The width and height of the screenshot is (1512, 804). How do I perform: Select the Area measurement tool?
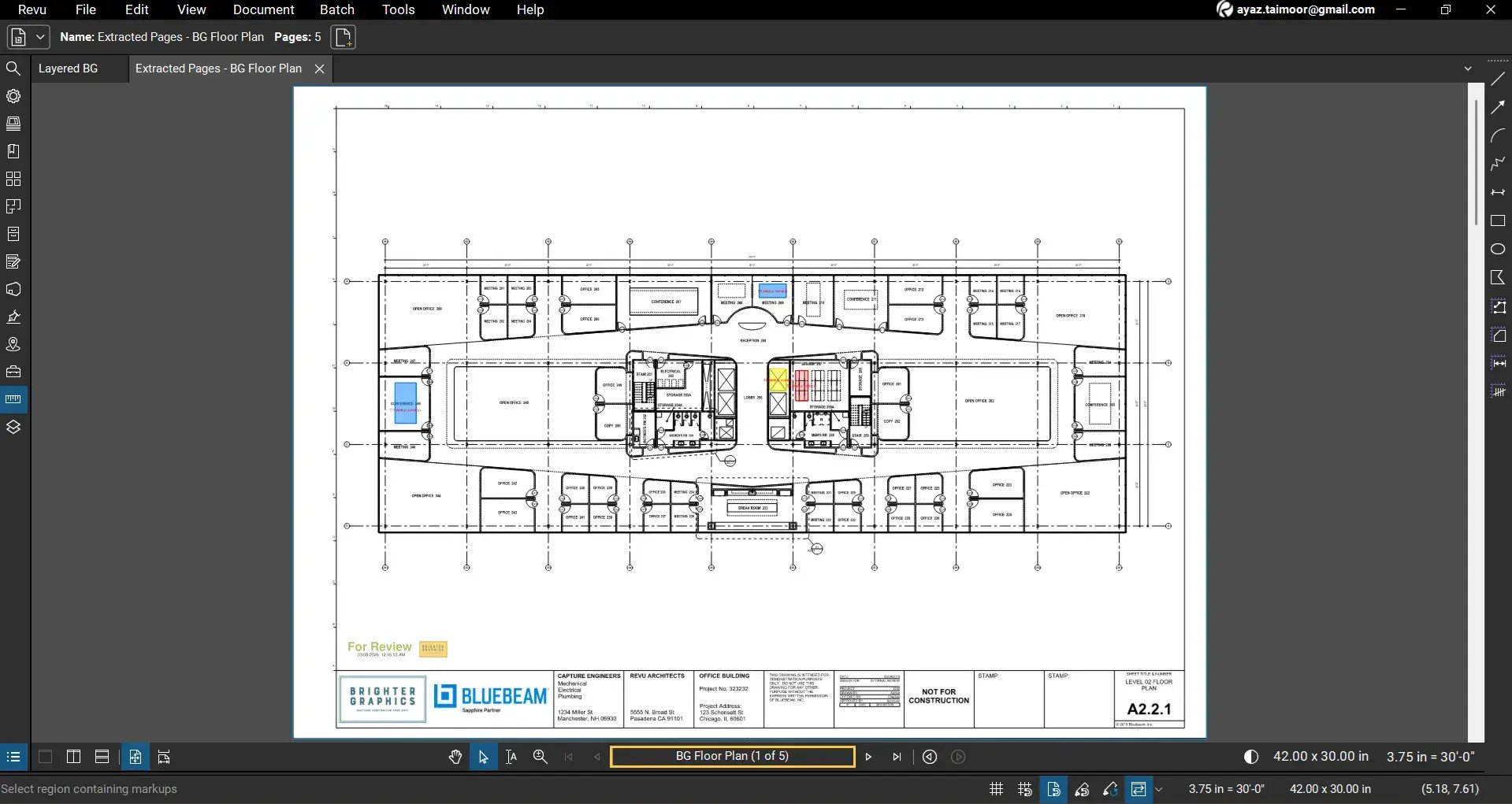pyautogui.click(x=1498, y=335)
